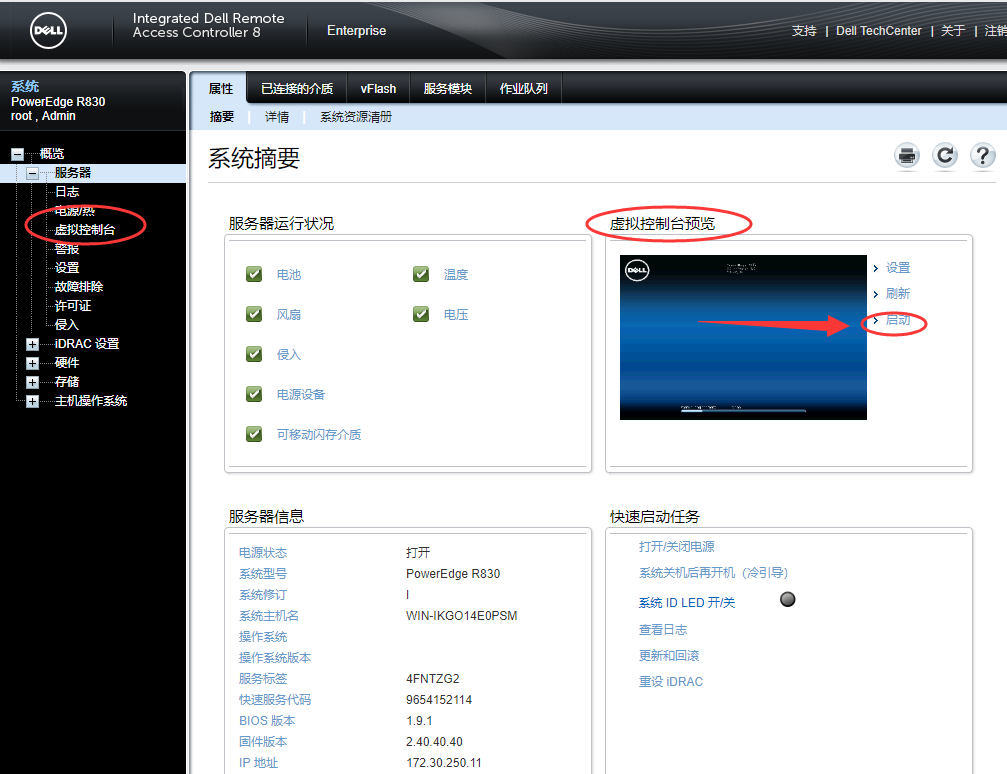This screenshot has height=774, width=1007.
Task: Click the IP address value 172.30.250.11
Action: tap(443, 762)
